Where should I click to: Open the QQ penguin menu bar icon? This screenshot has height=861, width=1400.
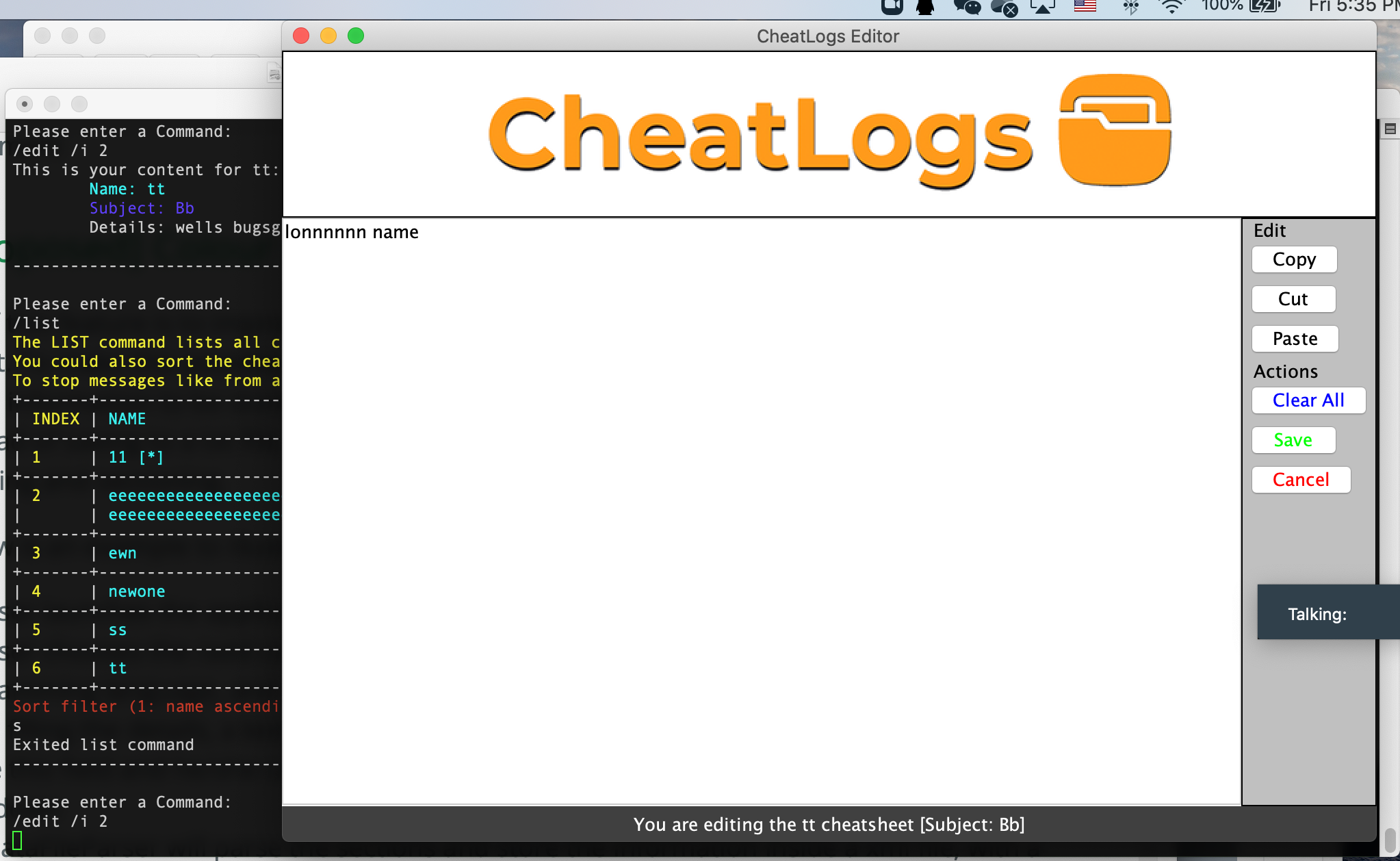click(925, 7)
